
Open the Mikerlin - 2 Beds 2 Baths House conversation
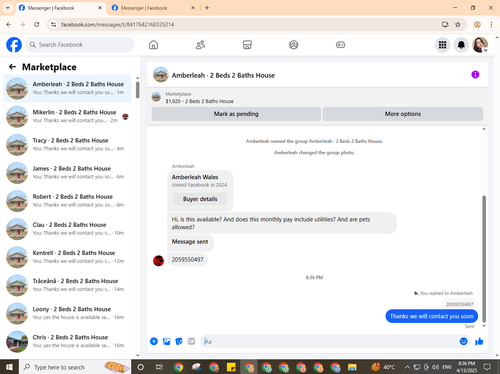(x=68, y=117)
